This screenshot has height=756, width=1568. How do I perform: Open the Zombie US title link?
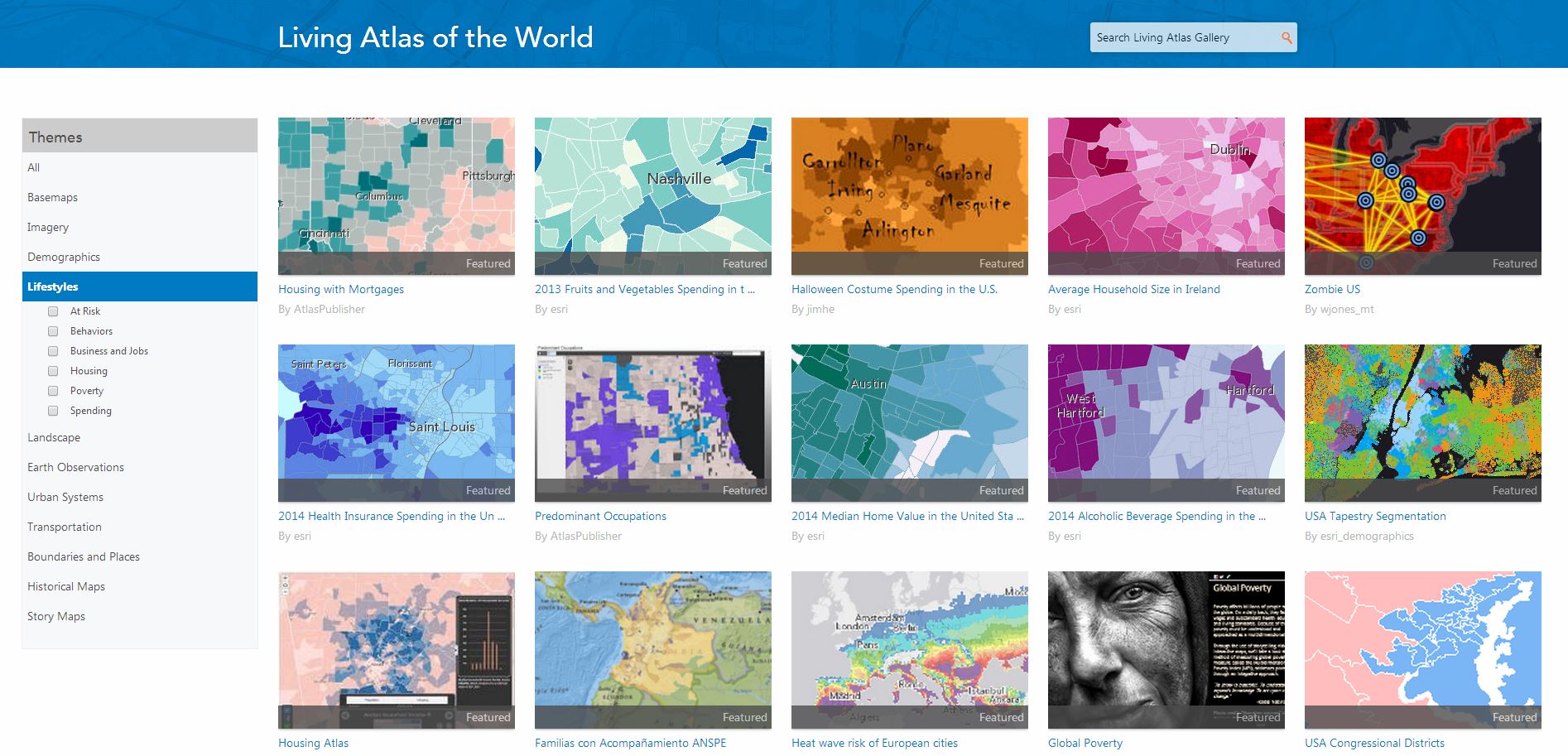coord(1332,289)
